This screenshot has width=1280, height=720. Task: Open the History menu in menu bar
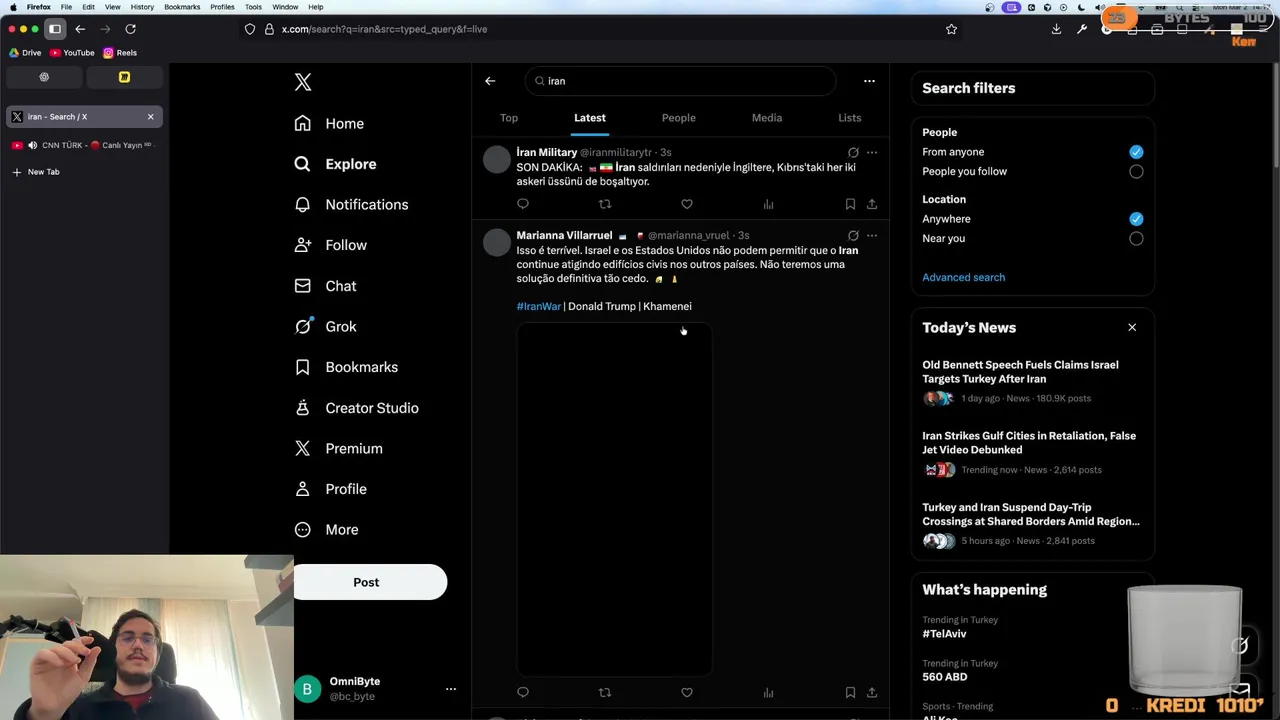tap(142, 7)
